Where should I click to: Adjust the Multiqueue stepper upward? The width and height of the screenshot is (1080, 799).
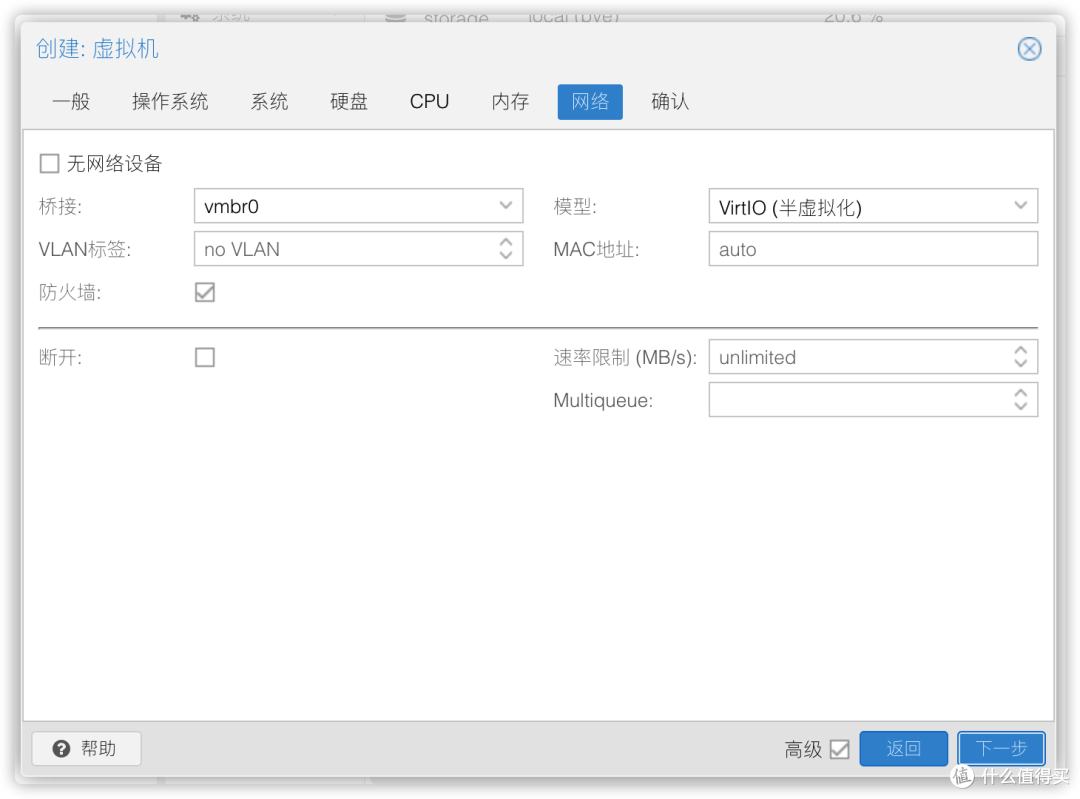pos(1020,394)
